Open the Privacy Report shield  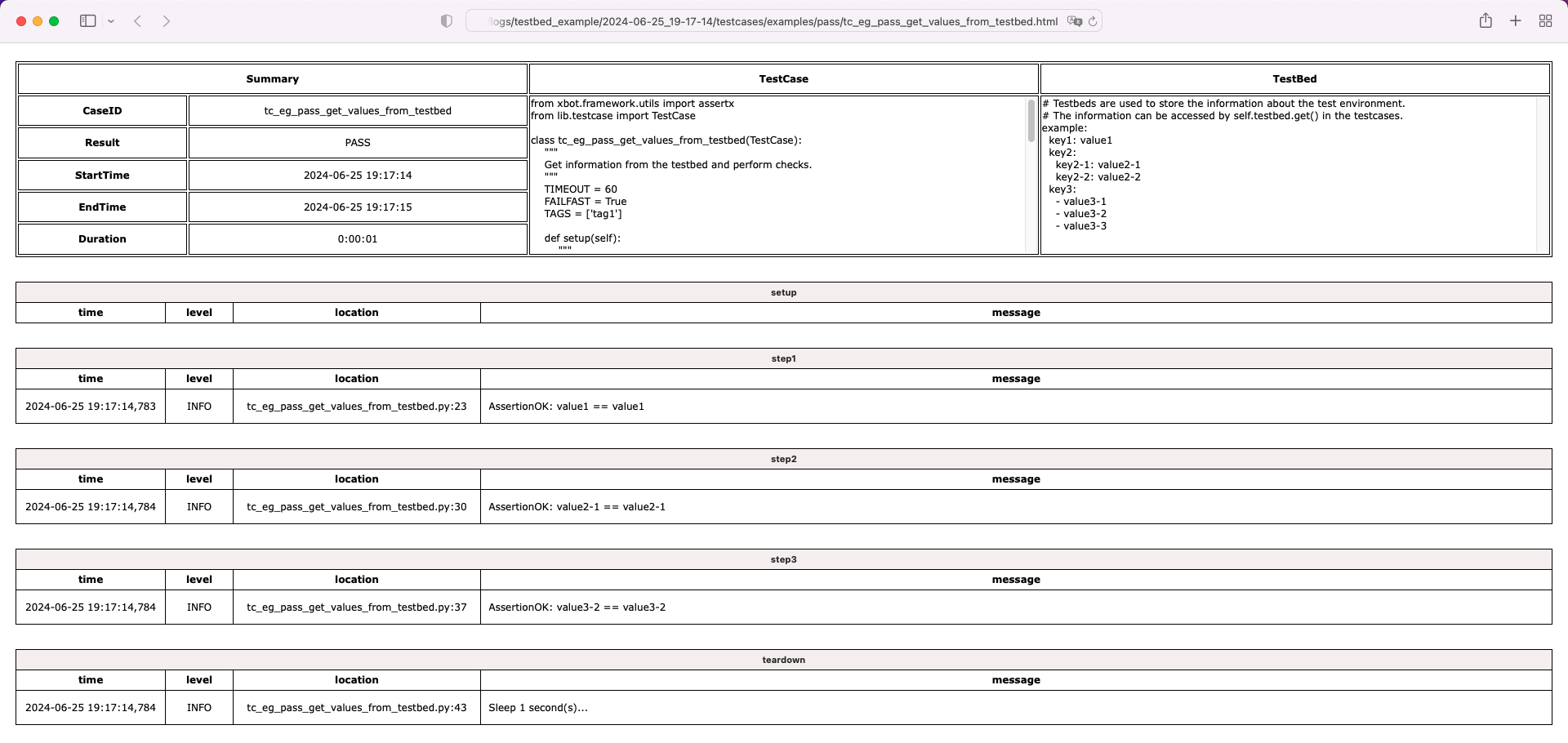tap(446, 20)
